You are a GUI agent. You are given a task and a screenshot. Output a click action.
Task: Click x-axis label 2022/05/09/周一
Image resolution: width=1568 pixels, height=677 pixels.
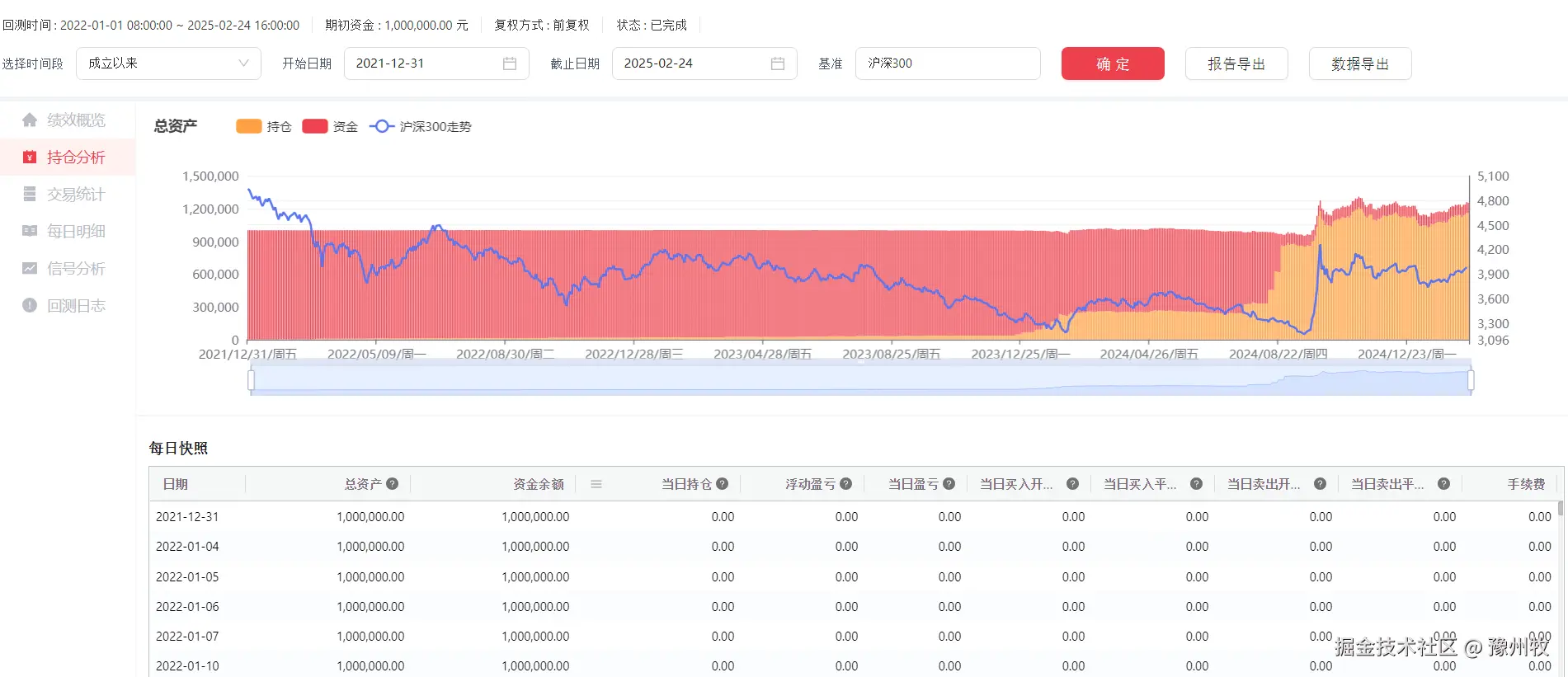tap(377, 354)
